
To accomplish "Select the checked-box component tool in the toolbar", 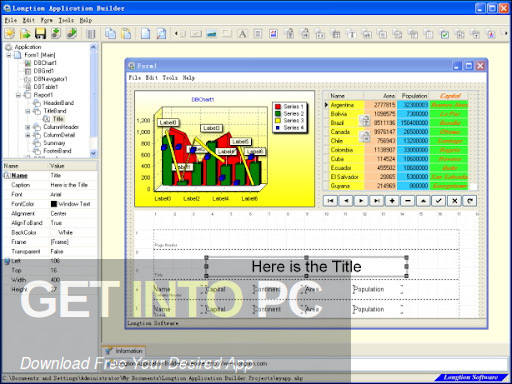I will tap(444, 34).
